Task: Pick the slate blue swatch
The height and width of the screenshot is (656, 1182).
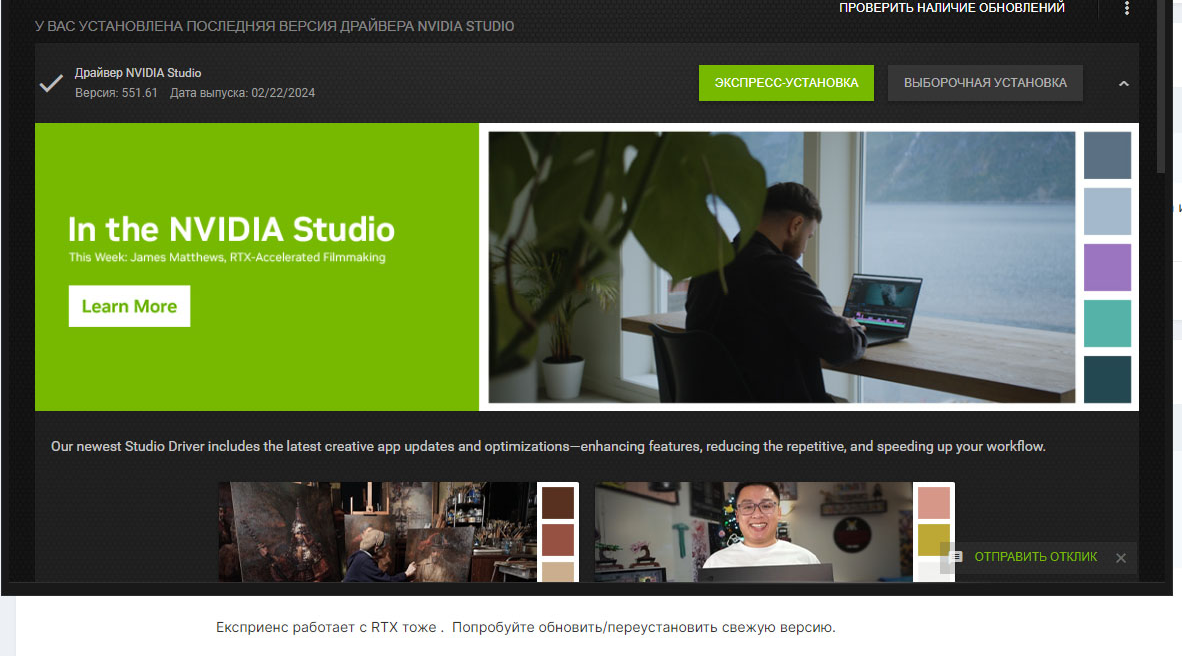Action: pos(1107,155)
